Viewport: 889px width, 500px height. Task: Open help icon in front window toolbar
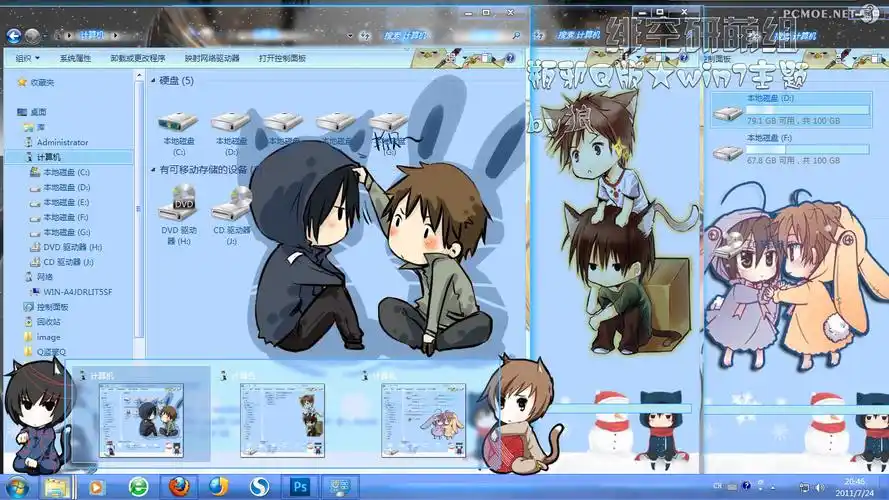pyautogui.click(x=510, y=58)
